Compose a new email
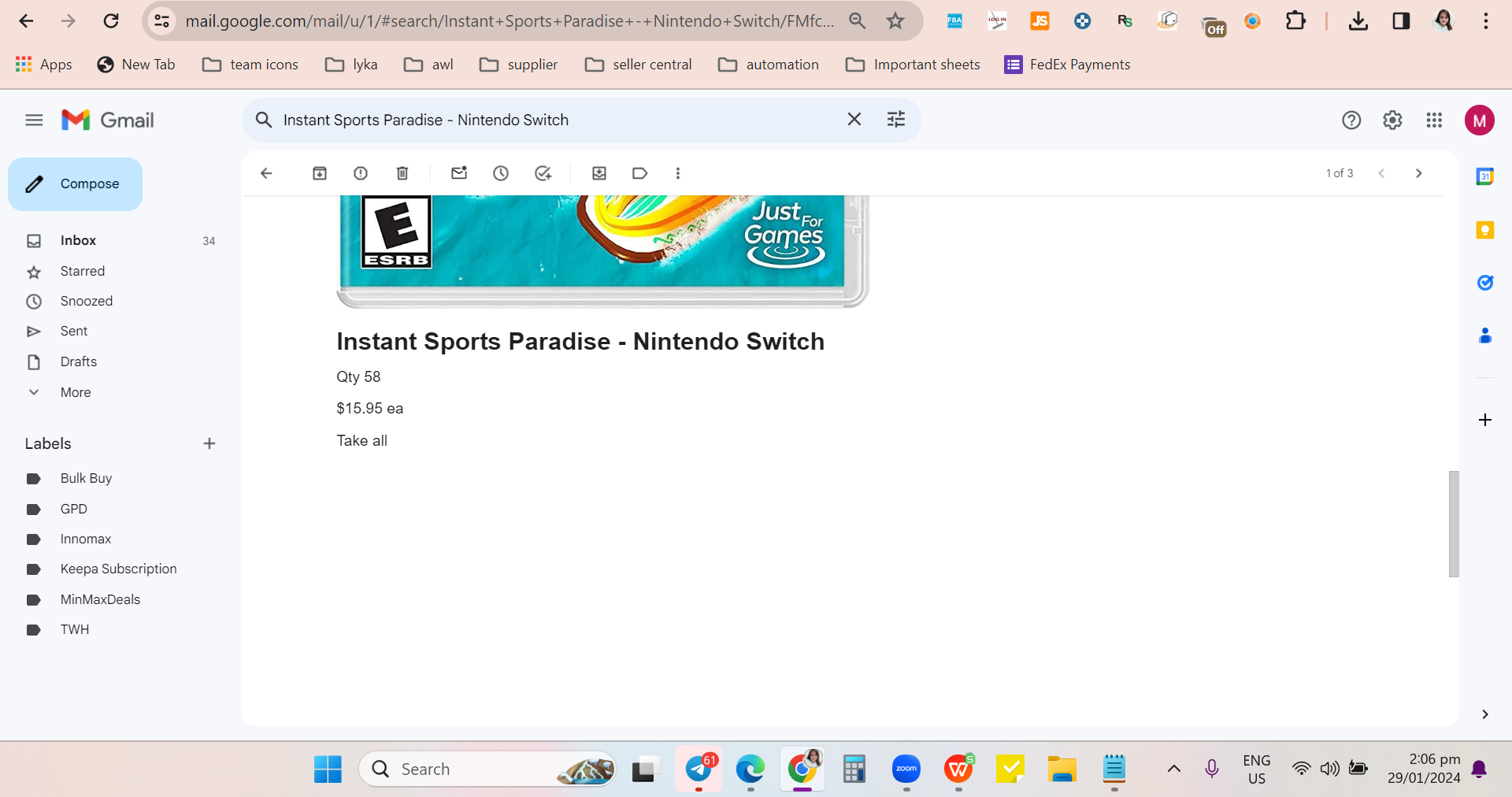The image size is (1512, 797). (76, 184)
